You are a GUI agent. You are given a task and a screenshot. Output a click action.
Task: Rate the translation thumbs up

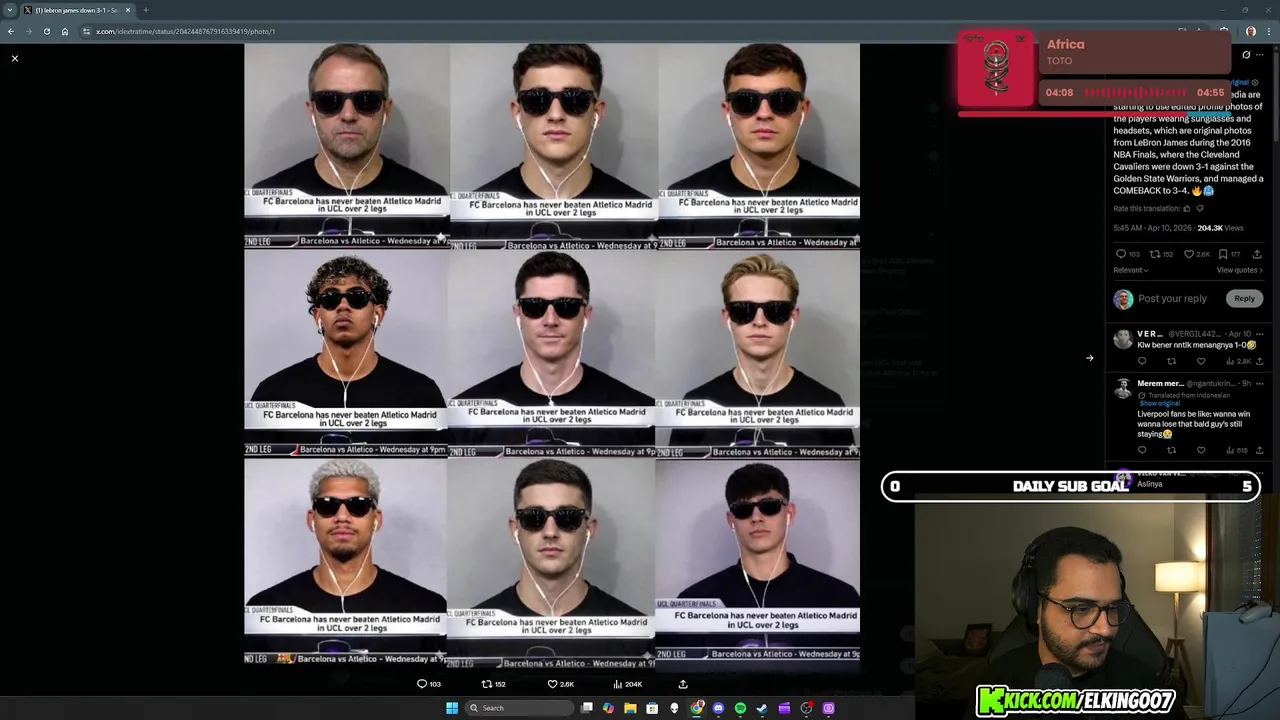(1187, 209)
